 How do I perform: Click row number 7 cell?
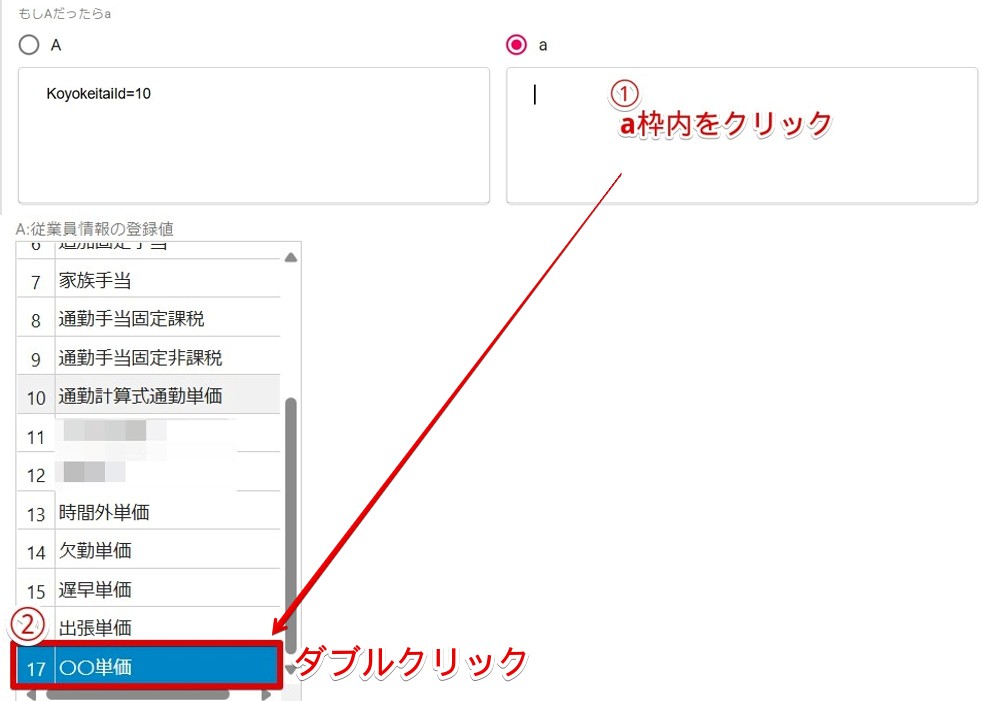[36, 281]
